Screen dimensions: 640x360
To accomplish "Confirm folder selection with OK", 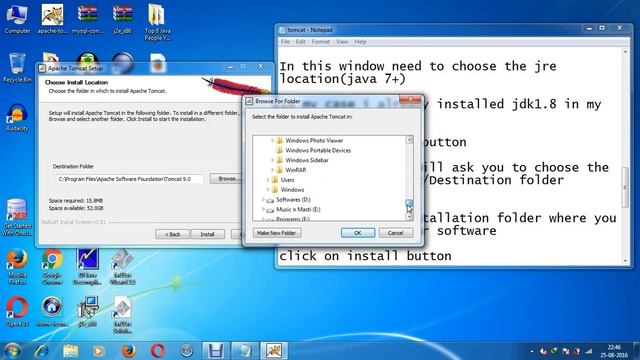I will point(358,233).
